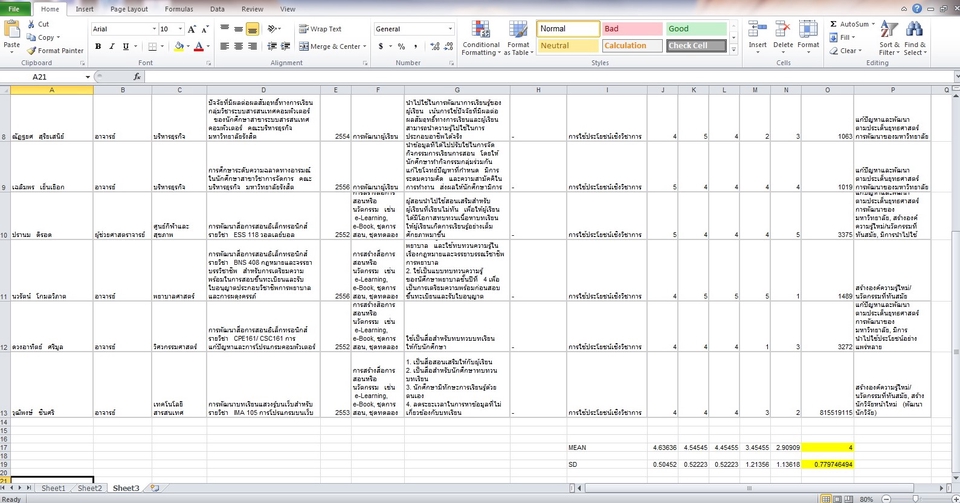Decrease indent icon
This screenshot has height=503, width=960.
tap(272, 47)
